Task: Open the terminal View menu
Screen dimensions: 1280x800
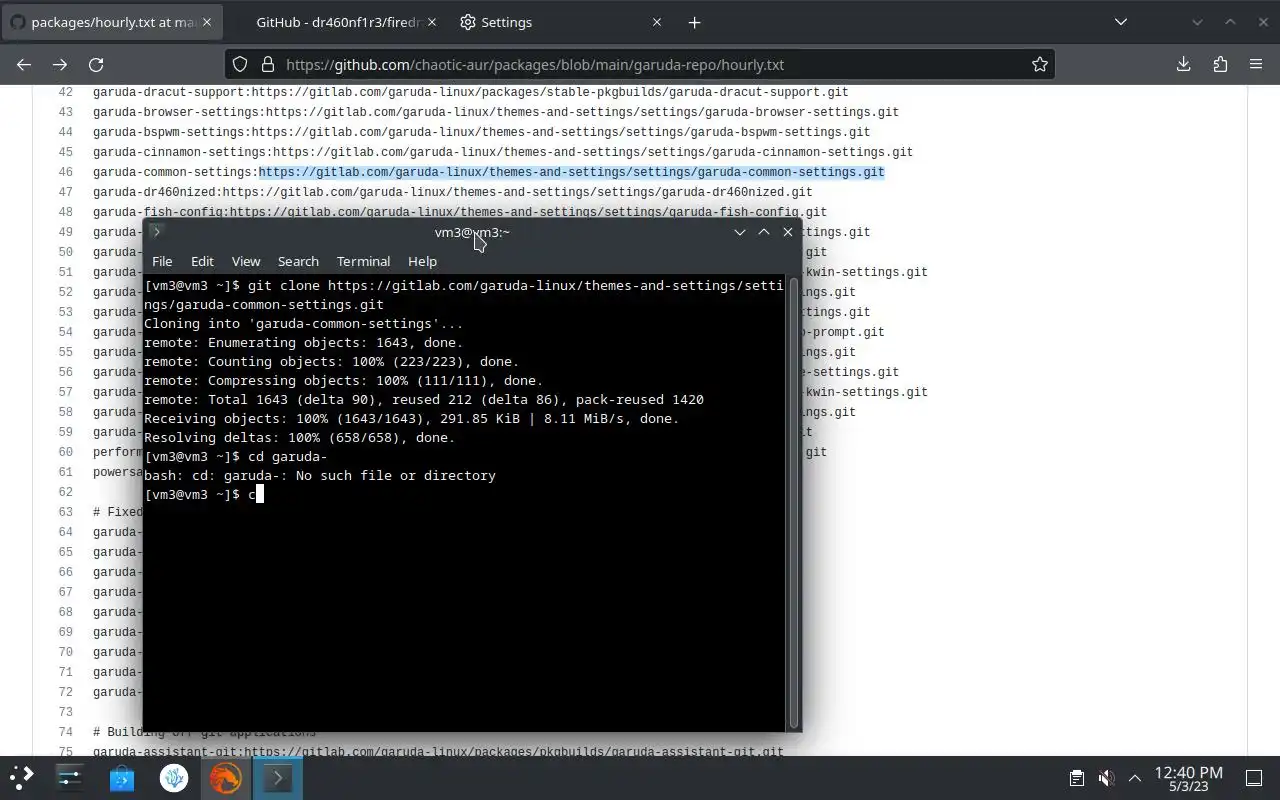Action: pyautogui.click(x=246, y=261)
